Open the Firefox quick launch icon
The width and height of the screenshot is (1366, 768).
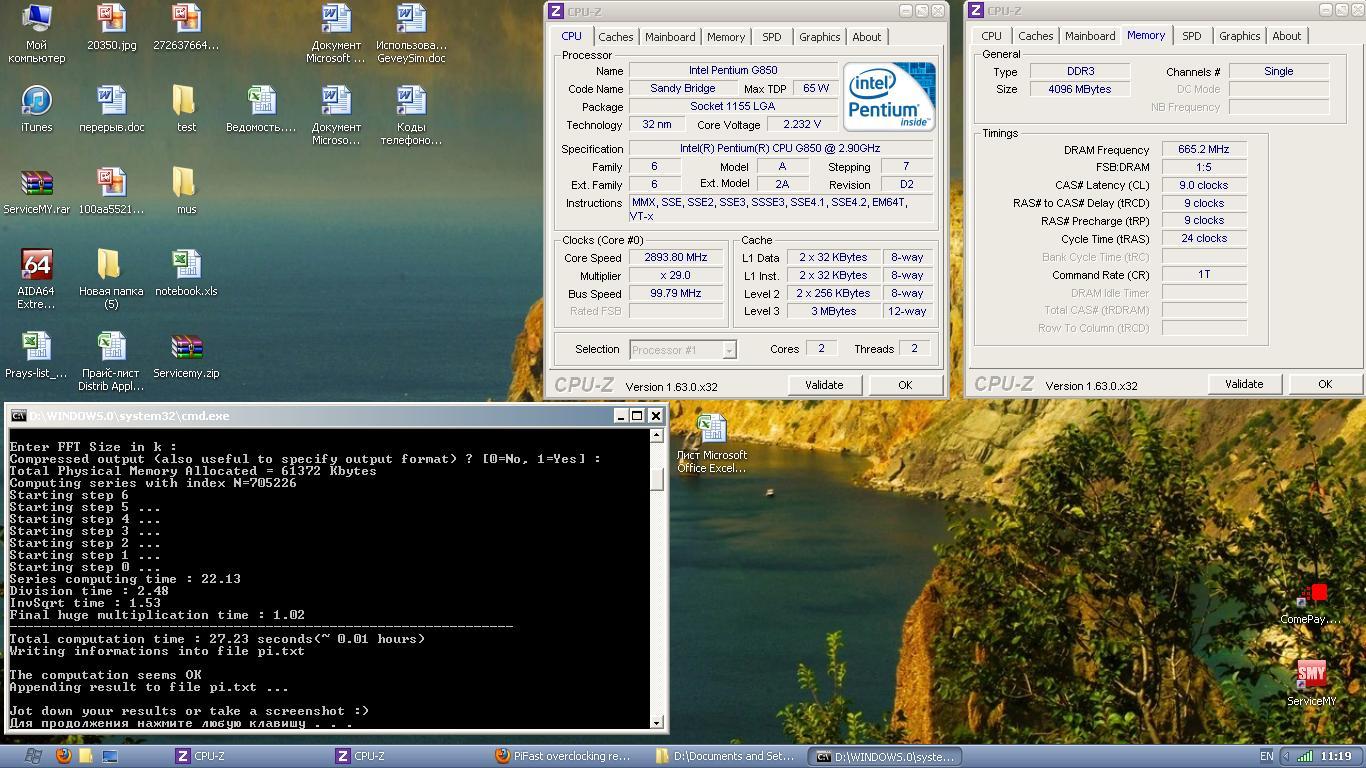click(x=63, y=756)
